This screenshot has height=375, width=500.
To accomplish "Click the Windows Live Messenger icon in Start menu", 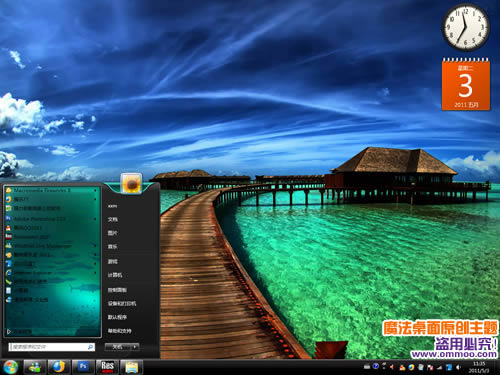I will (9, 246).
